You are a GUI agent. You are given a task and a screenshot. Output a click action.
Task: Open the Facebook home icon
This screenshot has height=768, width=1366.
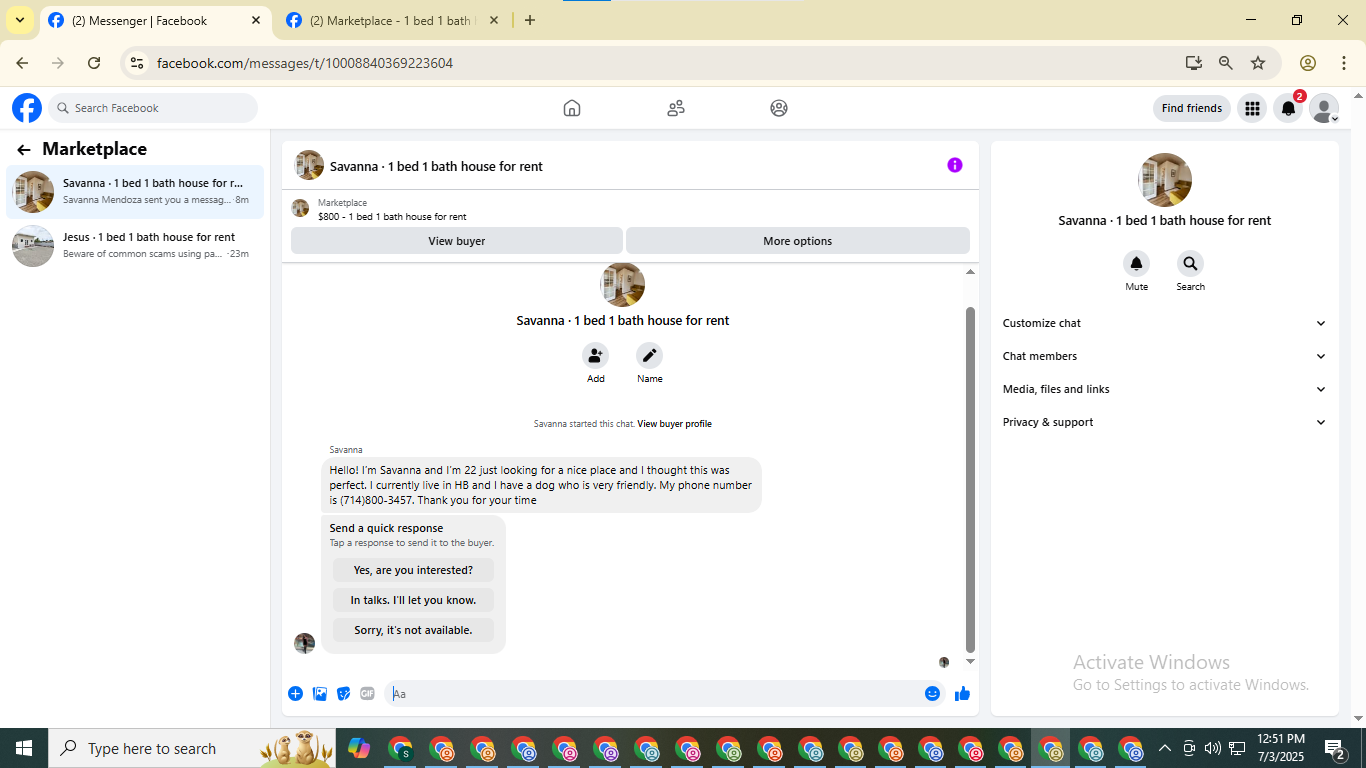point(572,108)
